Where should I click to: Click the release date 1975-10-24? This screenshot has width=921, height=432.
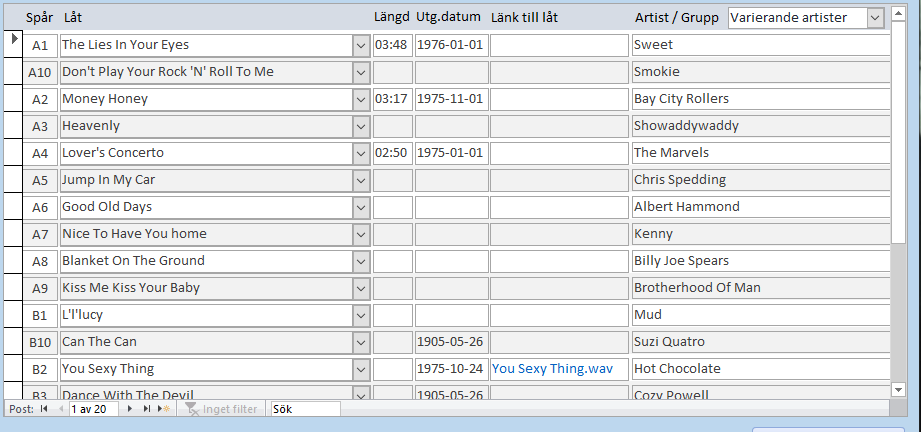pyautogui.click(x=450, y=369)
